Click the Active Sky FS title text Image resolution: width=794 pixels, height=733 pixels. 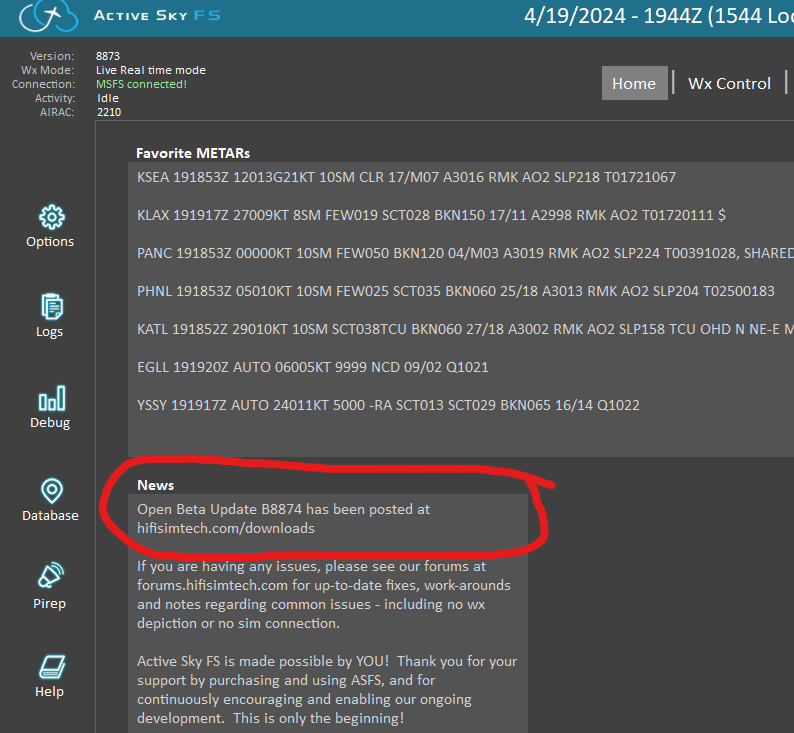pos(157,15)
